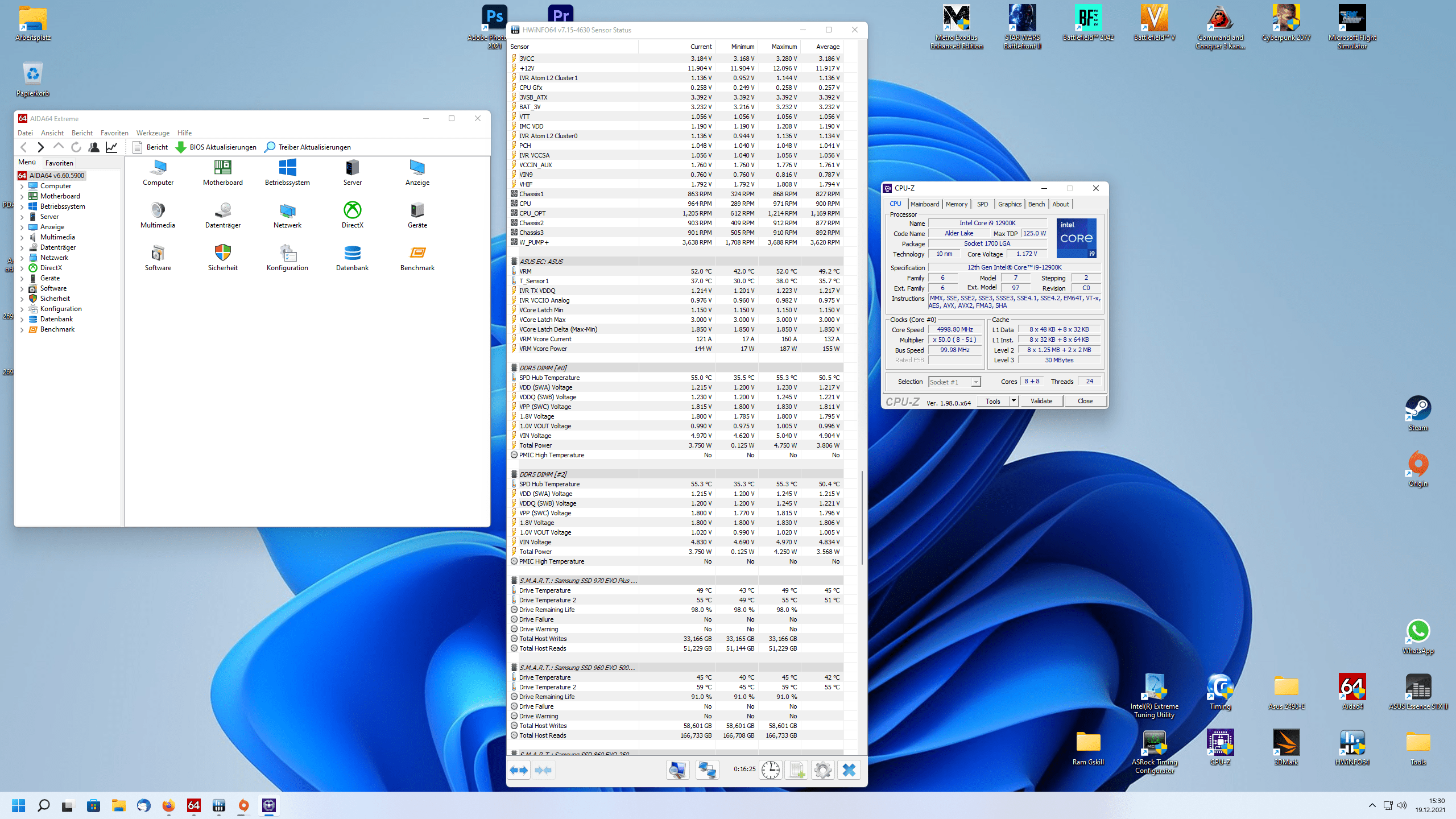Open the HWiNFO64 desktop shortcut
The width and height of the screenshot is (1456, 819).
point(1352,747)
